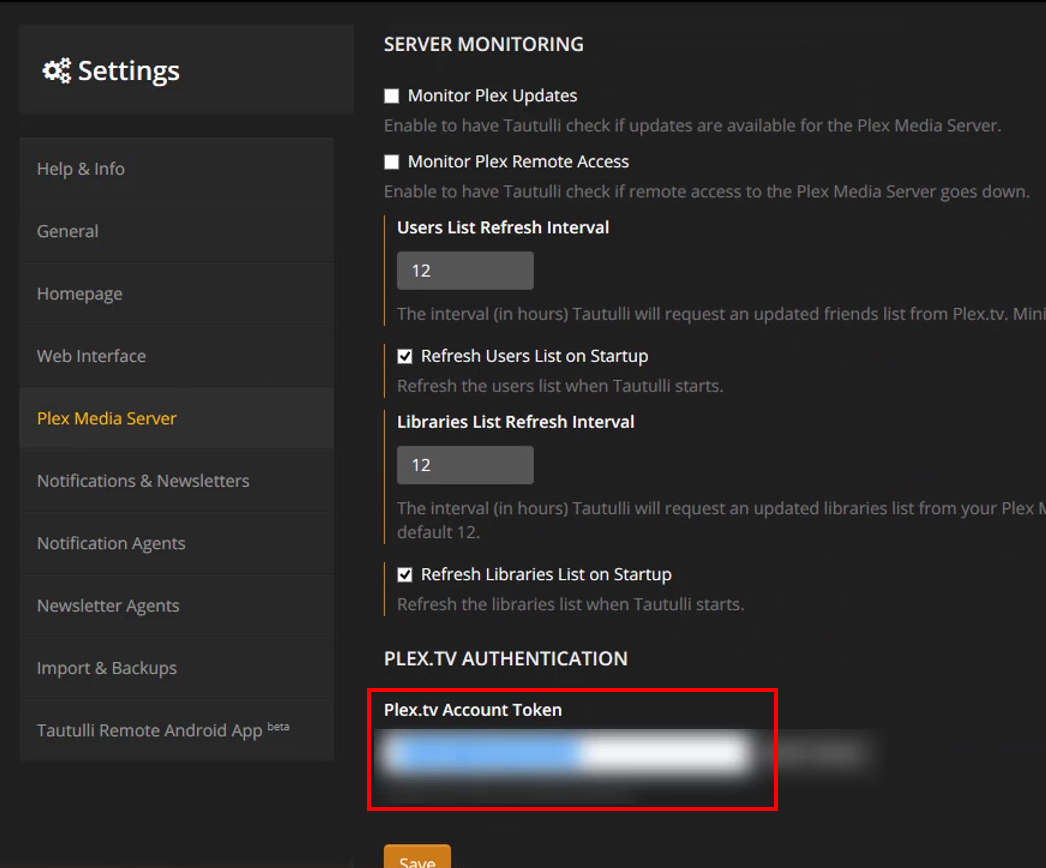
Task: Click the Settings gears icon
Action: (x=57, y=71)
